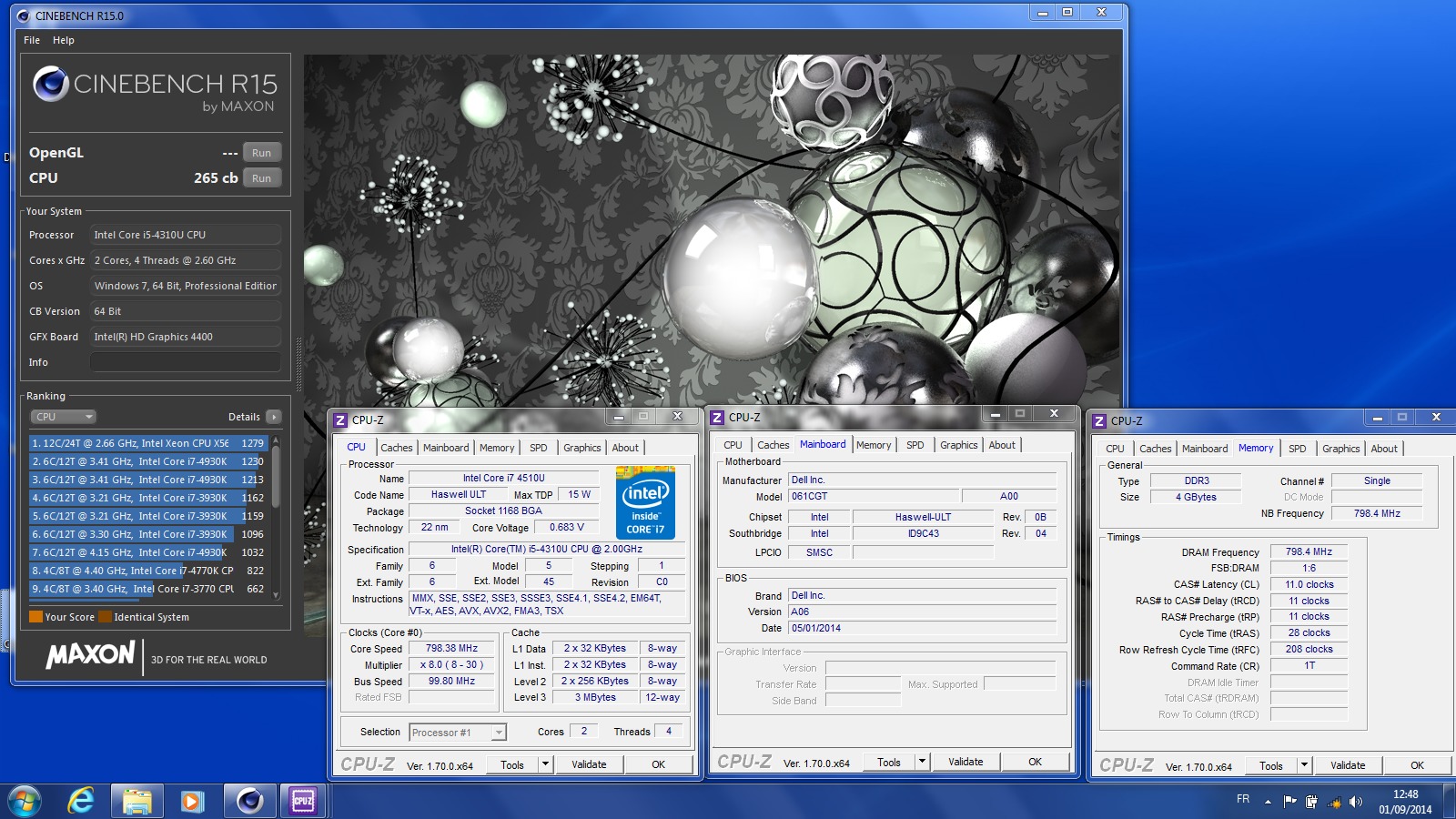Click the CPU-Z title icon of Mainboard window
The width and height of the screenshot is (1456, 819).
coord(717,417)
